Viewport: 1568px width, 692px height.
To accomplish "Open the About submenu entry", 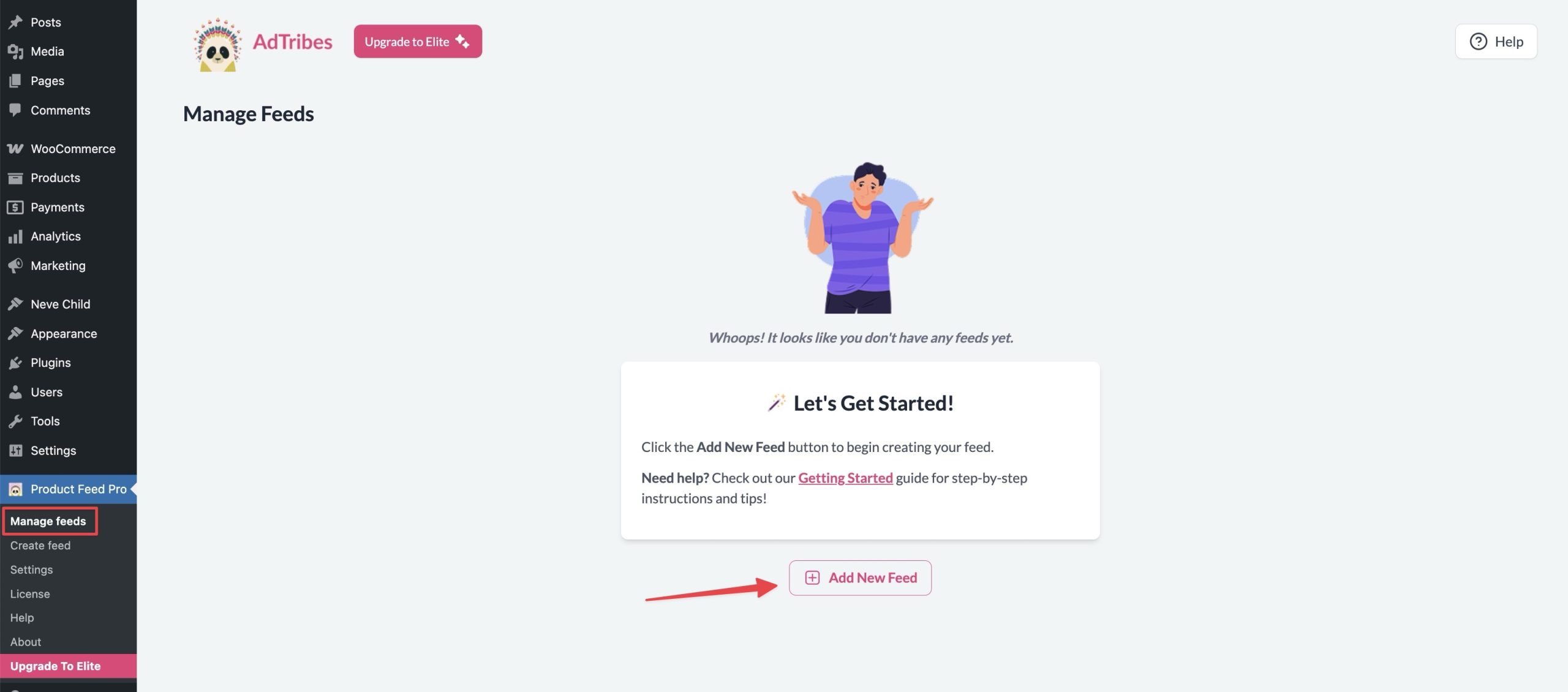I will pyautogui.click(x=26, y=642).
